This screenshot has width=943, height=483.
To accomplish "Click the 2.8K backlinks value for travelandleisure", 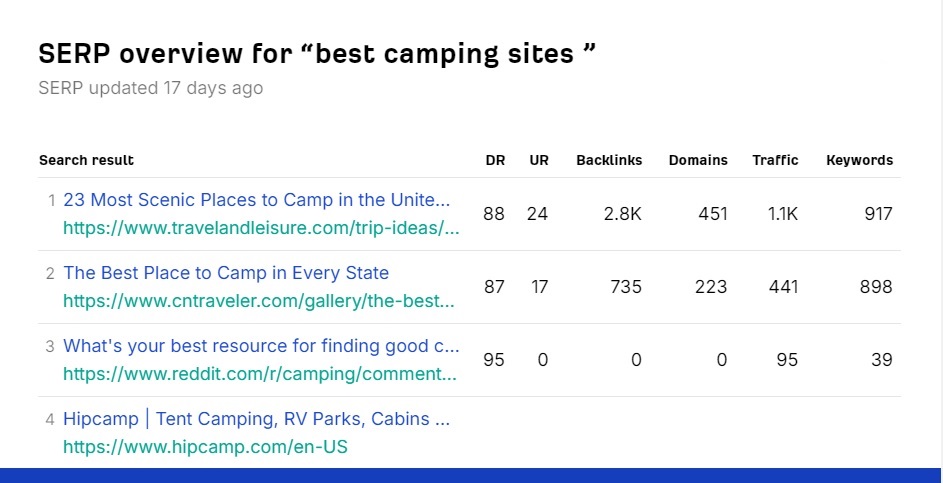I will 622,214.
